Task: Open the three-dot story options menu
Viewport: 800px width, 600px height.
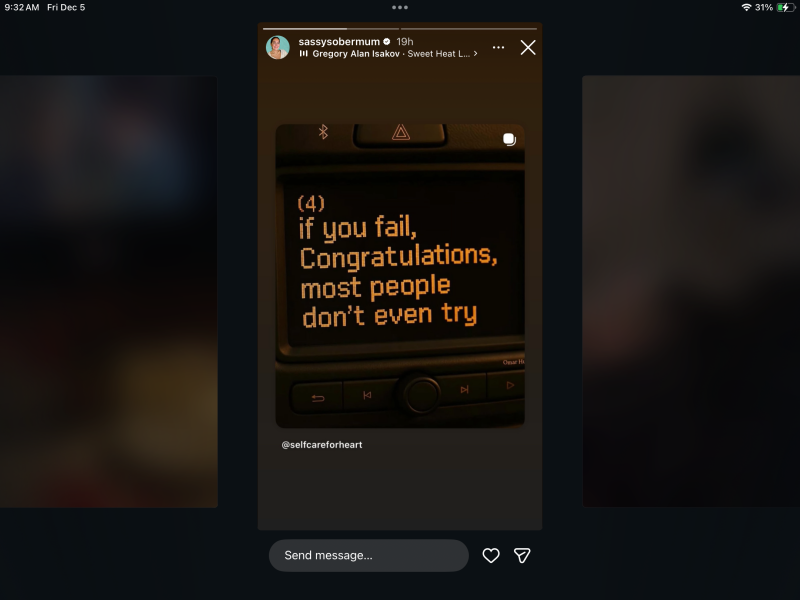Action: coord(498,47)
